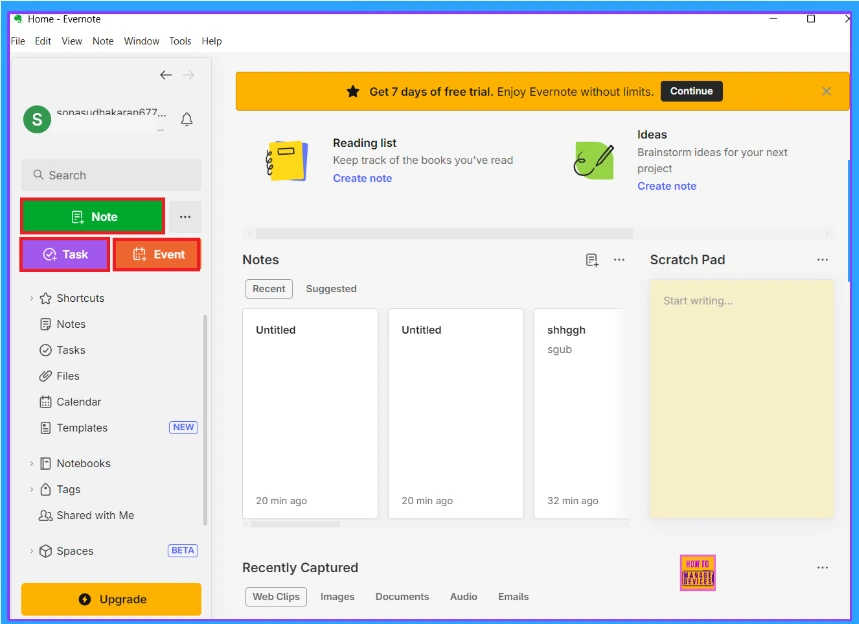Open Notes widget three-dot menu

[619, 260]
